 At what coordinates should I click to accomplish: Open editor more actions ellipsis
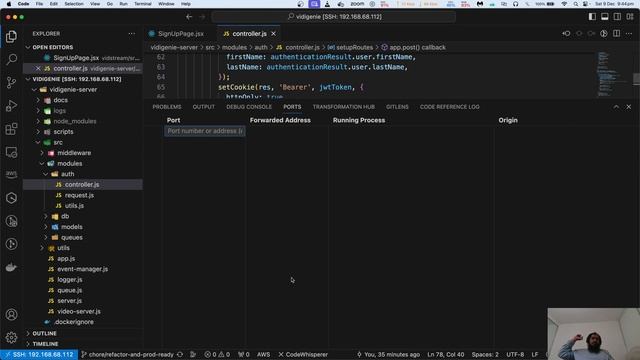pos(629,33)
